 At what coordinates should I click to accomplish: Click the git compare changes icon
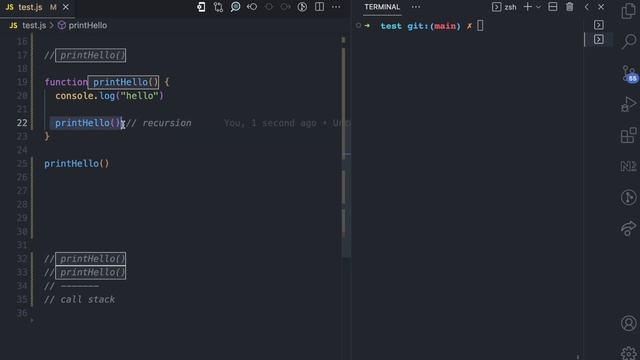(x=218, y=7)
